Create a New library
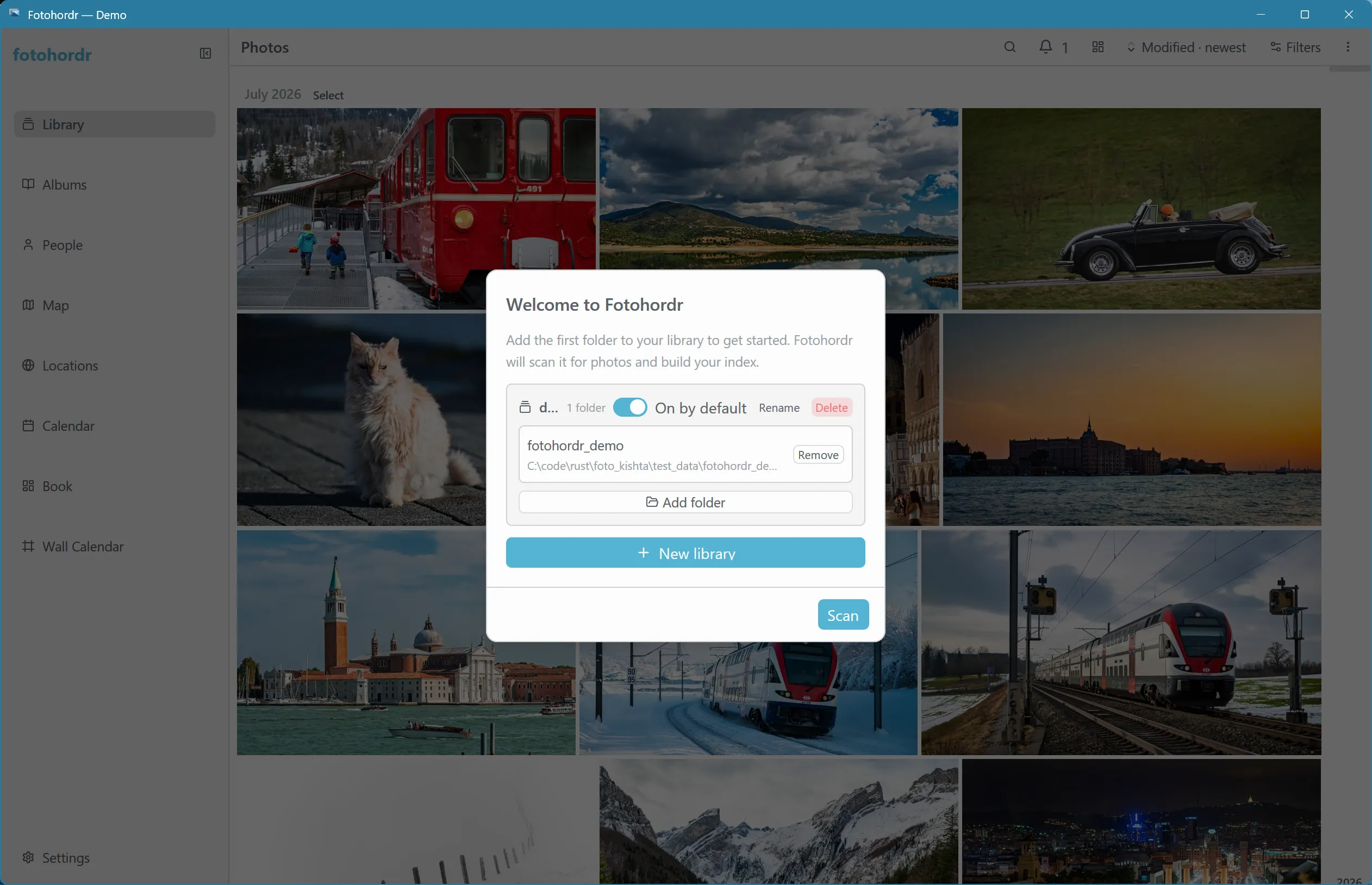This screenshot has width=1372, height=885. 685,553
